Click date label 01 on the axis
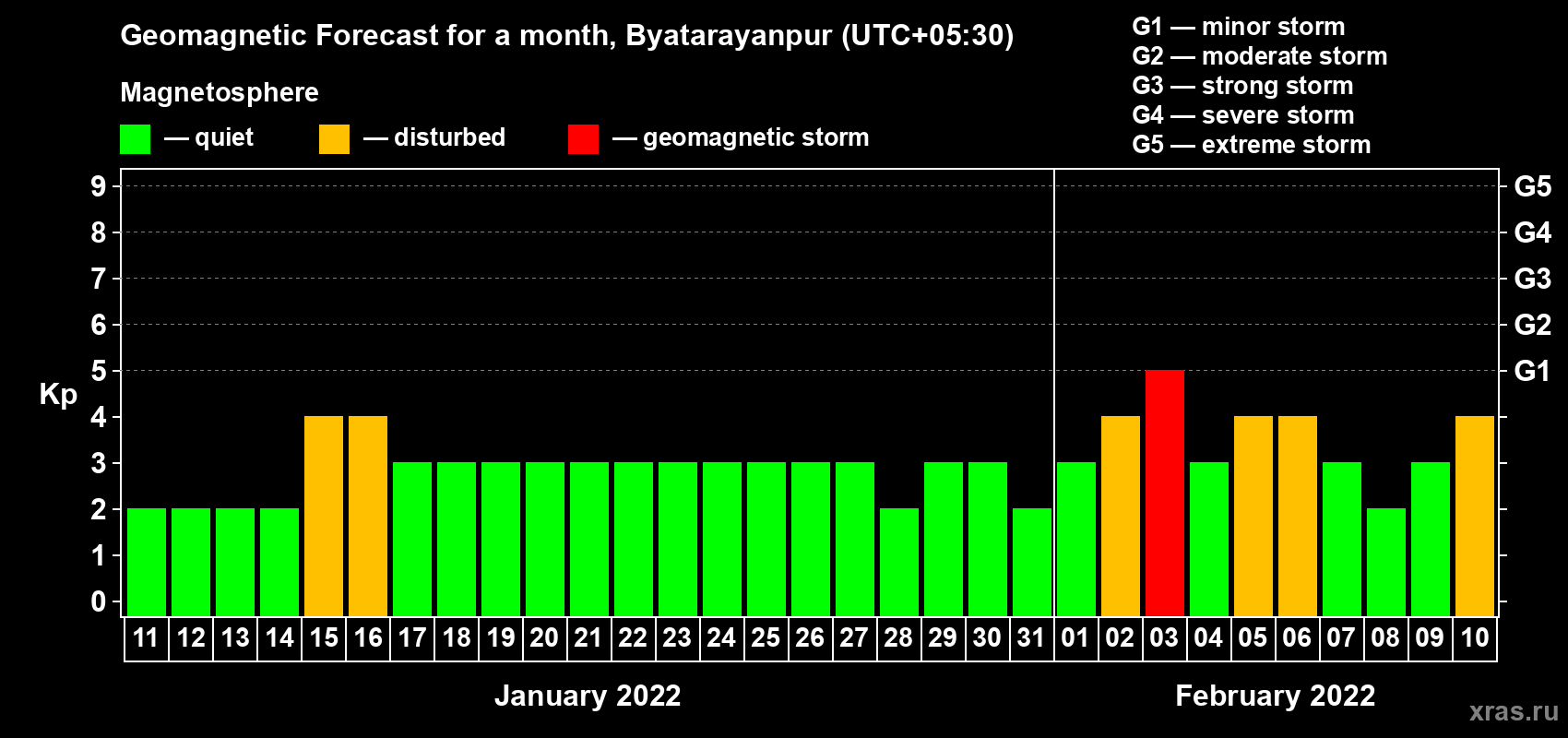1568x738 pixels. pyautogui.click(x=1076, y=638)
